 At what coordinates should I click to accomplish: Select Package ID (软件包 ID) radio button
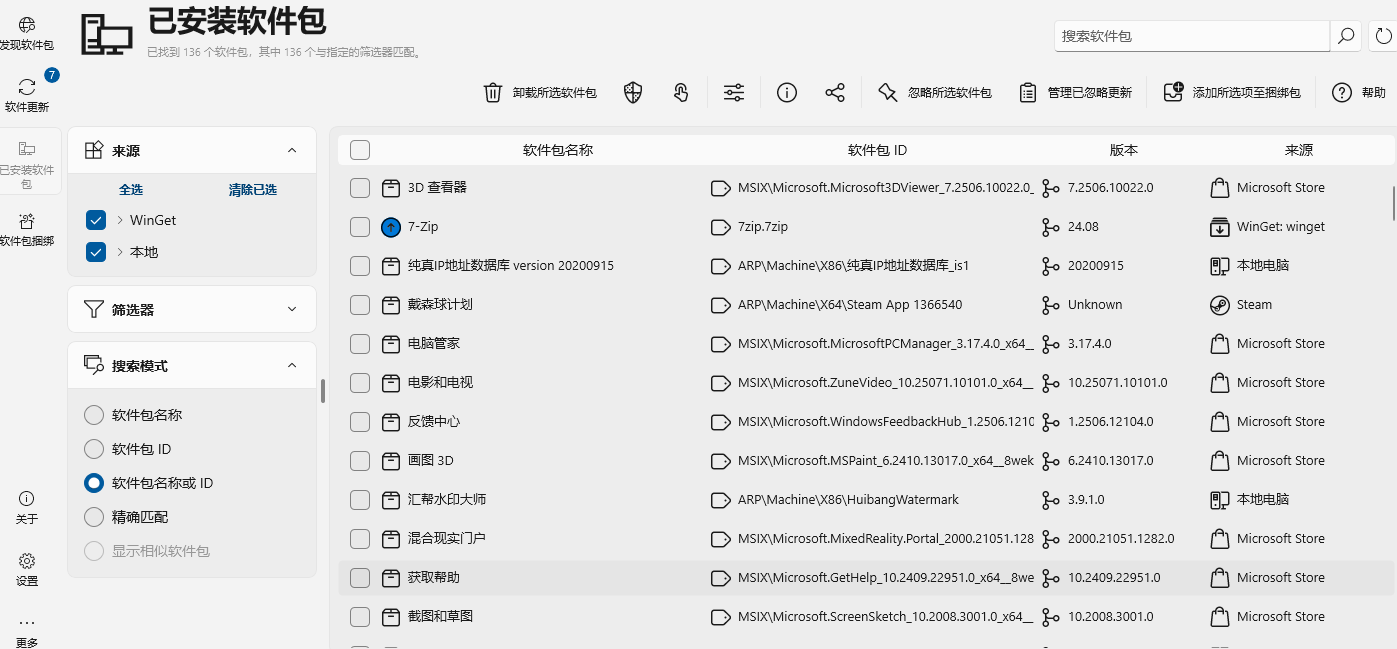[94, 449]
